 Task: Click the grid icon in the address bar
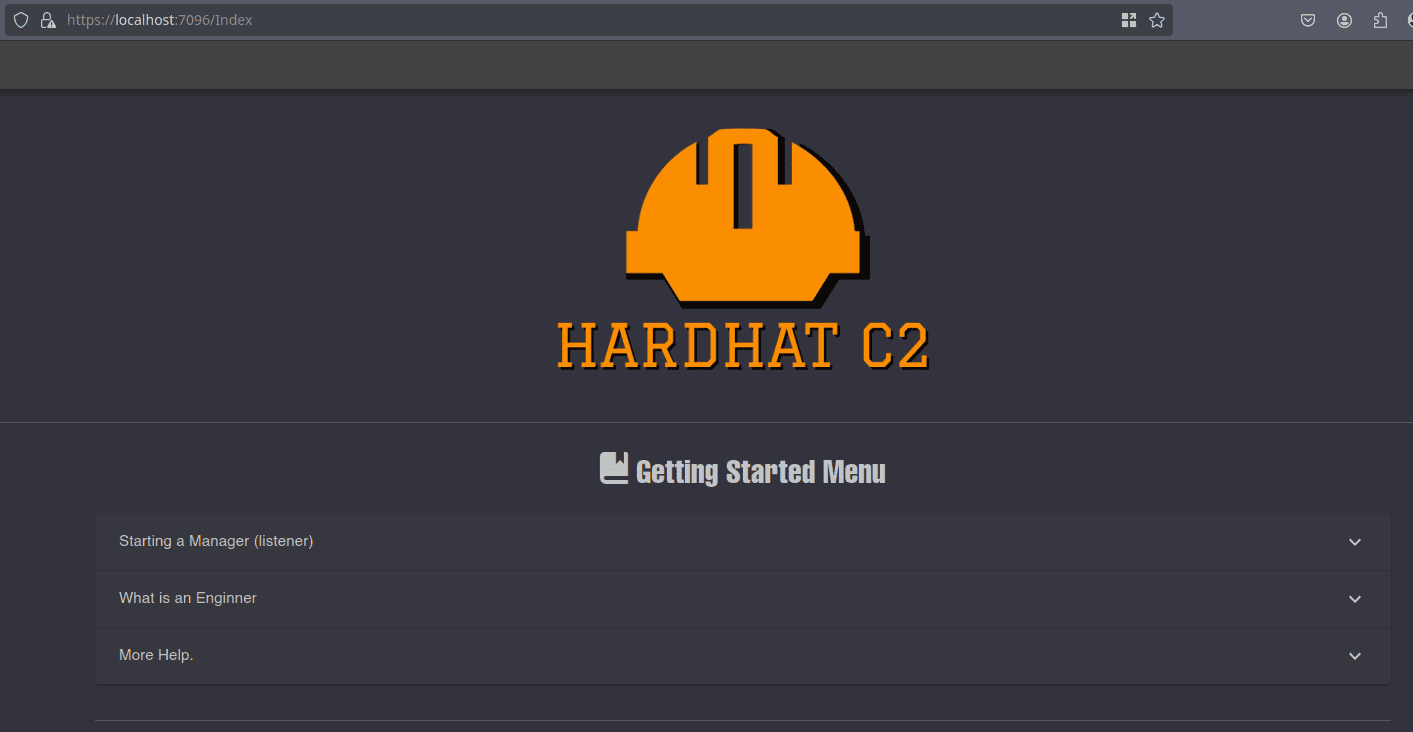(1129, 20)
